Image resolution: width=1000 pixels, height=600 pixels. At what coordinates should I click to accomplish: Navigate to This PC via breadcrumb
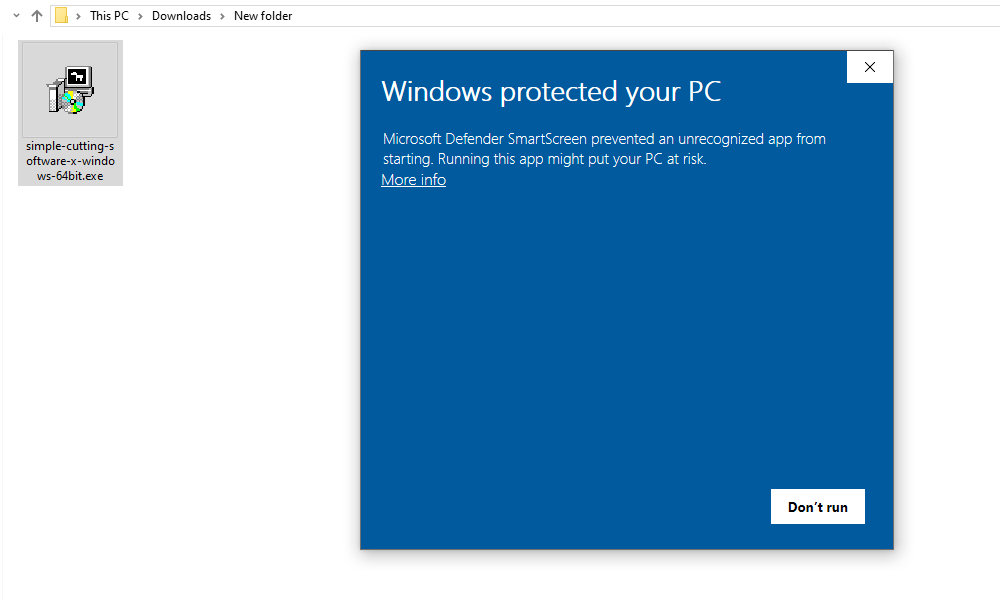(x=108, y=15)
